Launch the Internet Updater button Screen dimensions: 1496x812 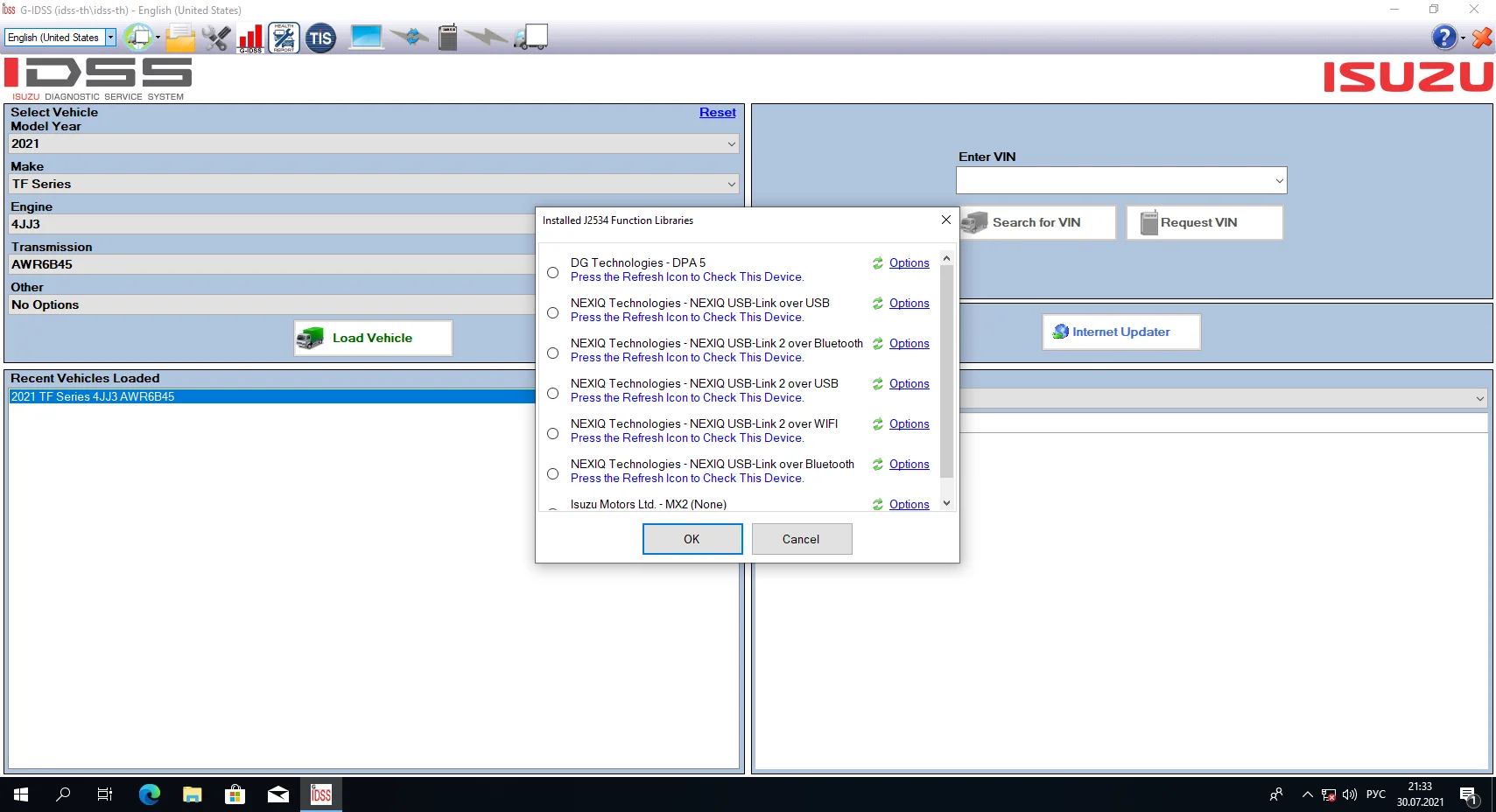point(1121,332)
